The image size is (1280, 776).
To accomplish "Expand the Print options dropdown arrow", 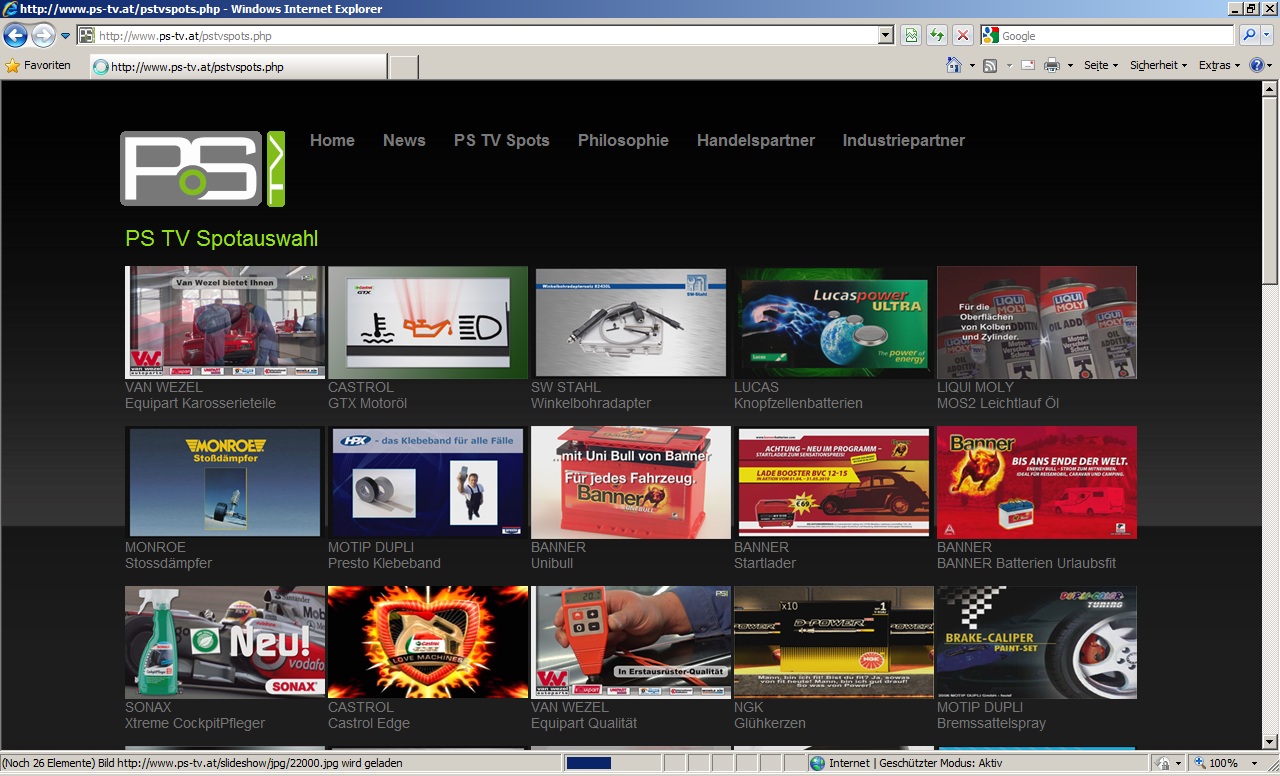I will point(1070,66).
